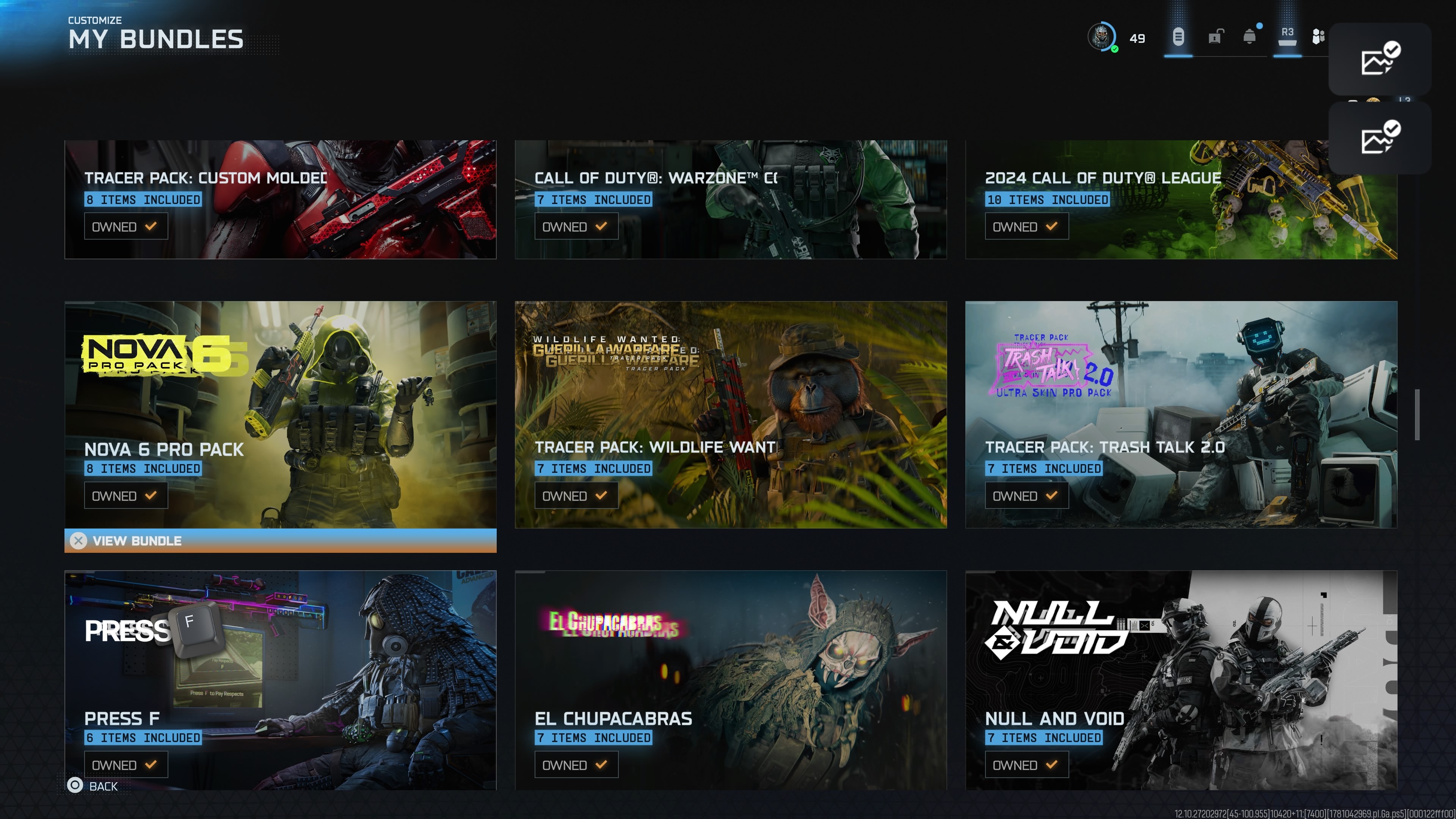Screen dimensions: 1456x819
Task: Click the "EL CHUPACABRAS" title text
Action: (613, 719)
